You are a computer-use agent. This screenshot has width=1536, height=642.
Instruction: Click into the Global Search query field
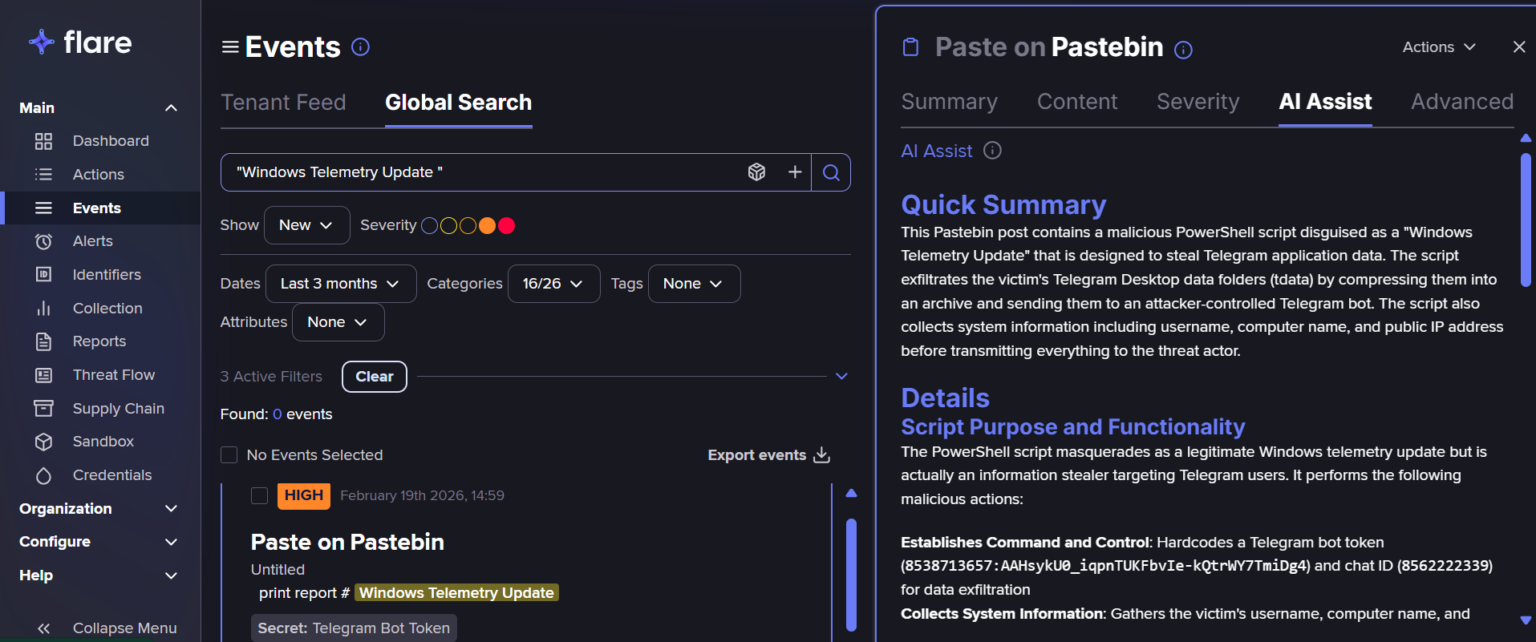pyautogui.click(x=480, y=172)
